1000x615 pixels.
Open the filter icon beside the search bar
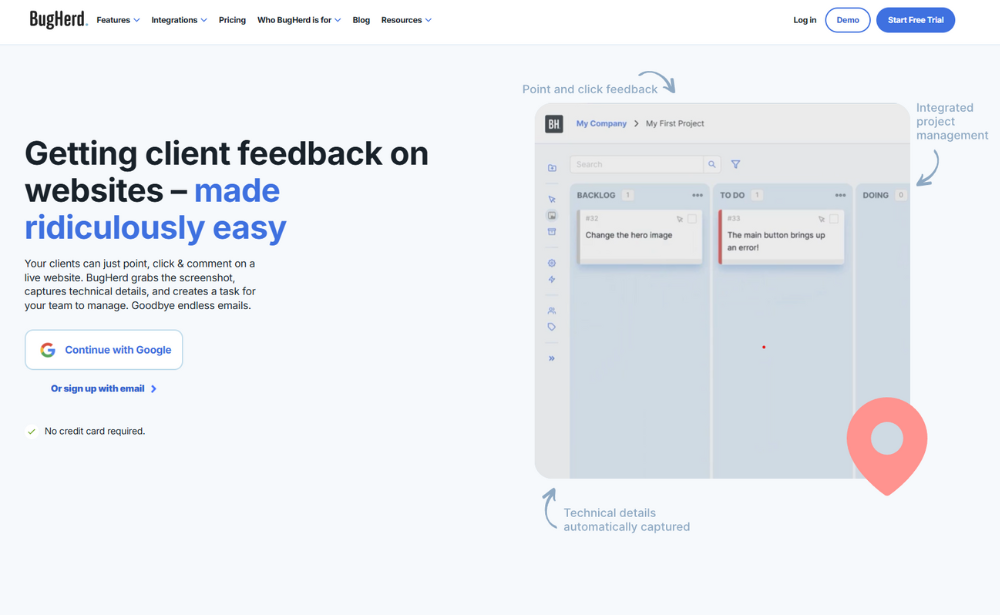coord(735,163)
